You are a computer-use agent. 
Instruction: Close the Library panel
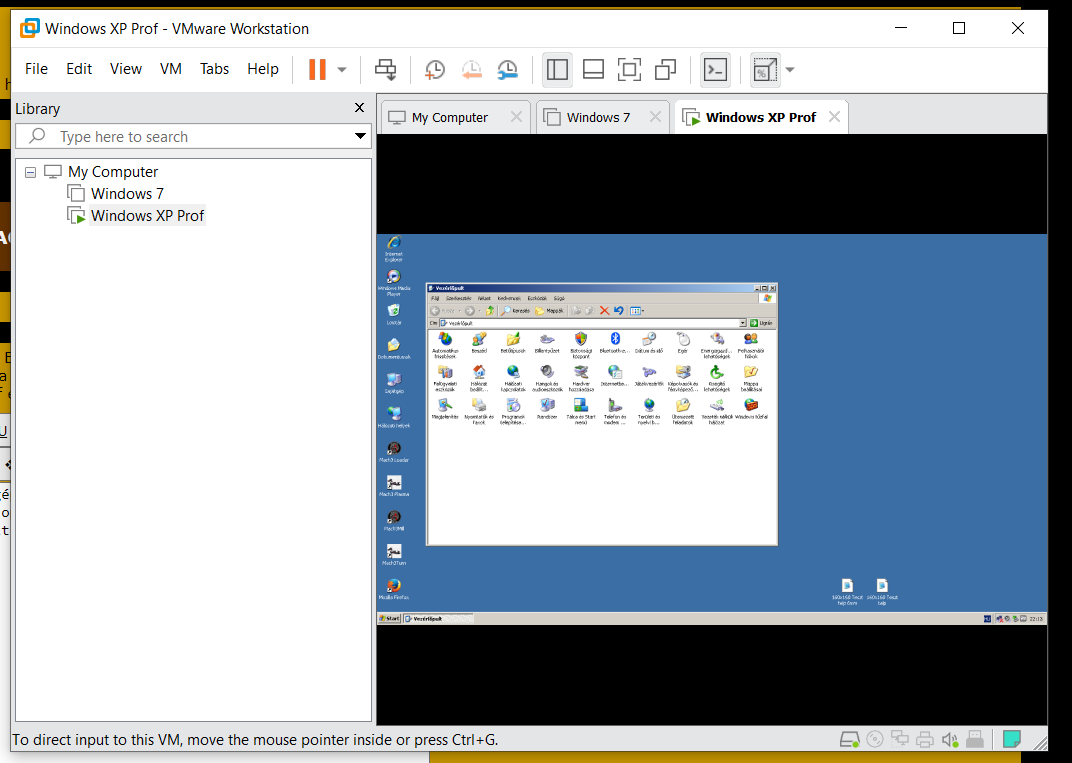[x=360, y=108]
